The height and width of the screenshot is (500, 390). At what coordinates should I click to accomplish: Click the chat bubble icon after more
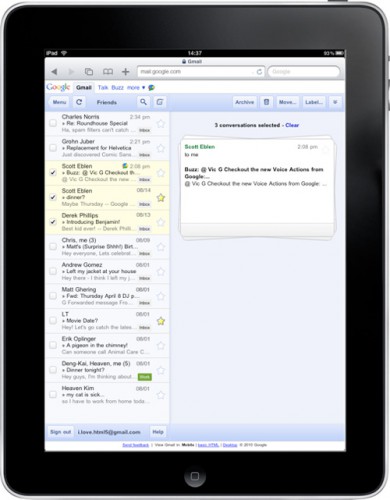151,88
